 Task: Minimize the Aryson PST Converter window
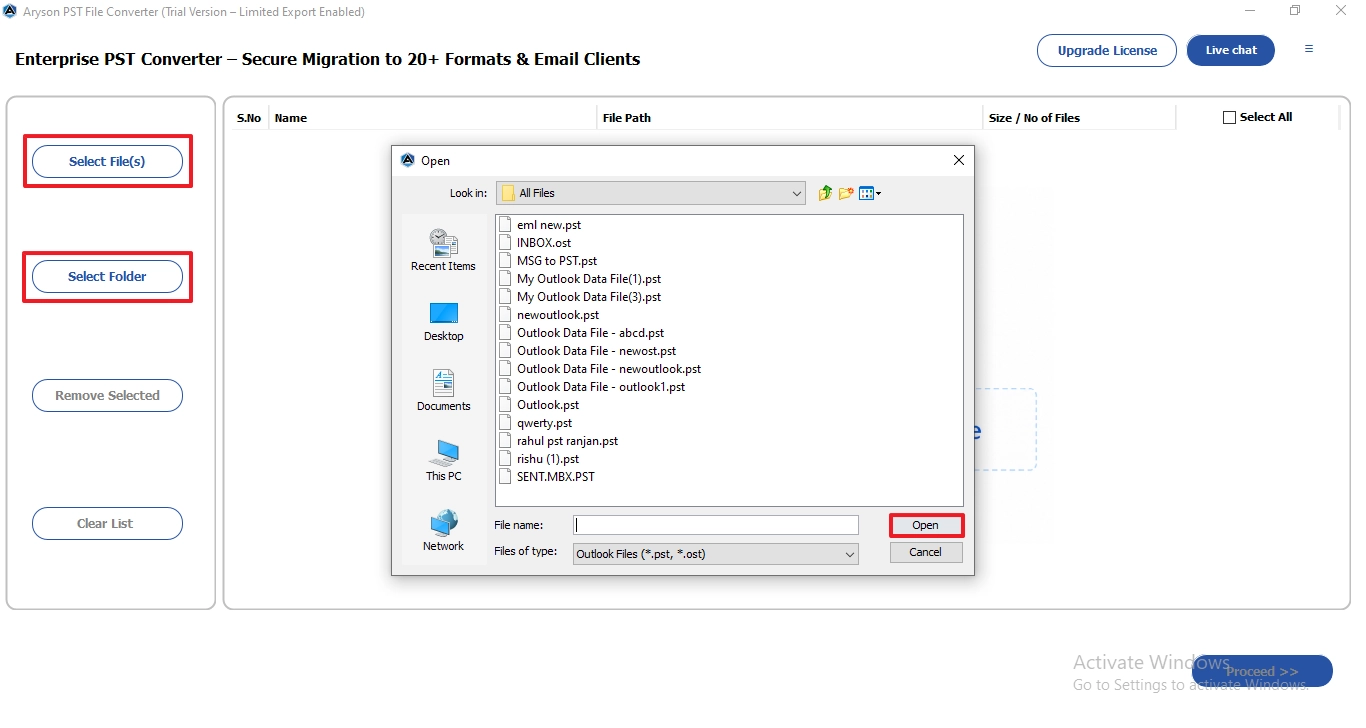[1250, 11]
